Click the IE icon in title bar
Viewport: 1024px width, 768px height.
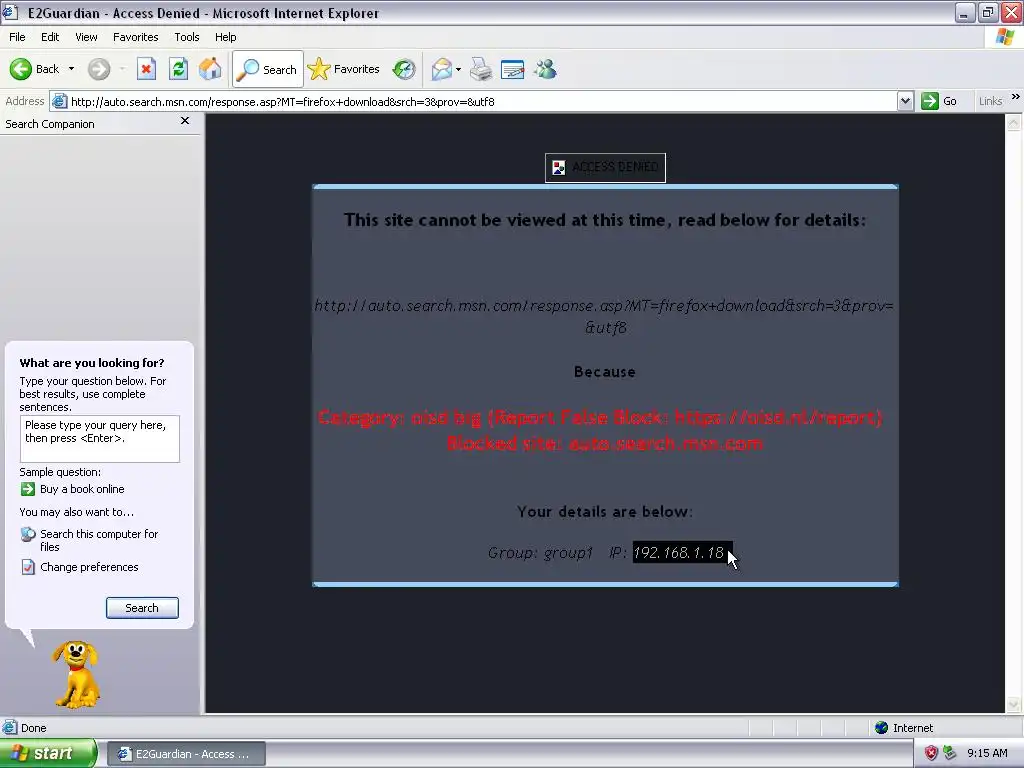10,12
